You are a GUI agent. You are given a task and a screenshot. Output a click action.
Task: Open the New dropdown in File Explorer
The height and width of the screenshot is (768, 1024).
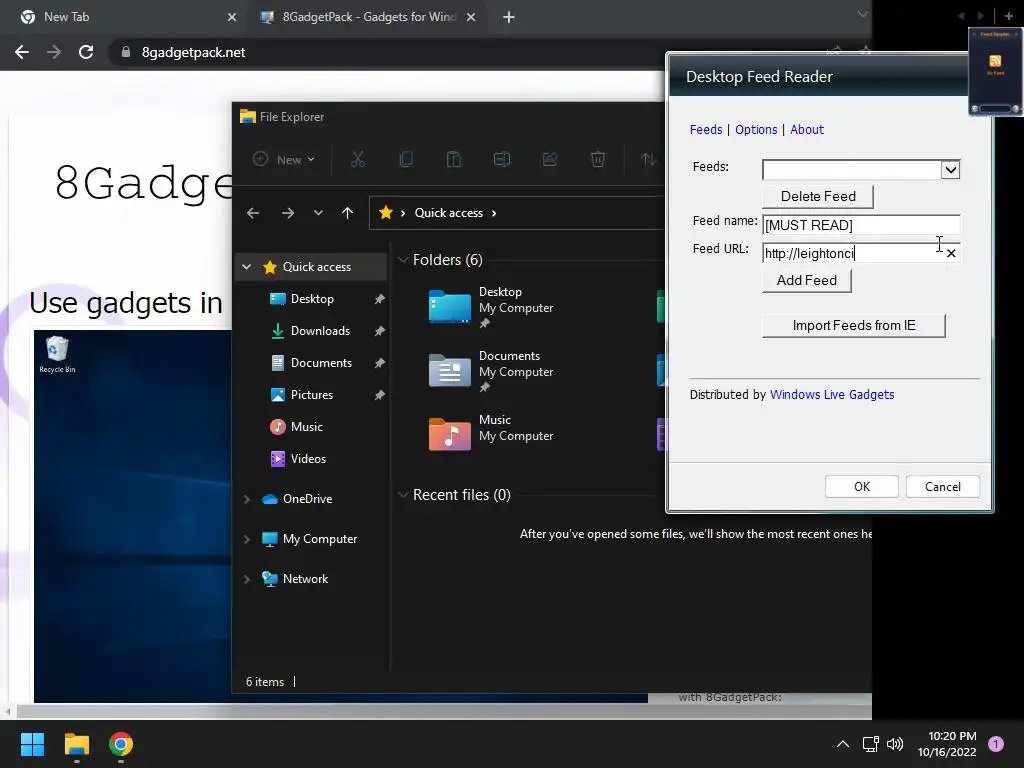point(284,159)
